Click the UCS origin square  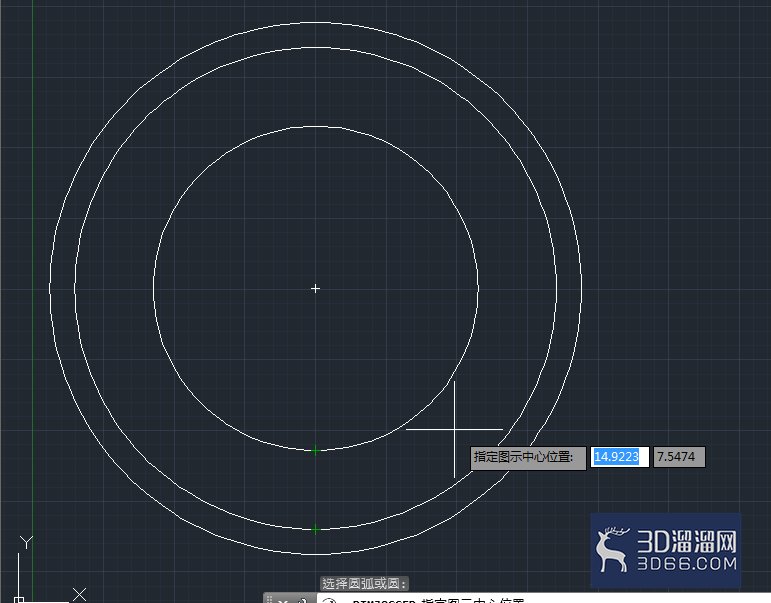19,600
